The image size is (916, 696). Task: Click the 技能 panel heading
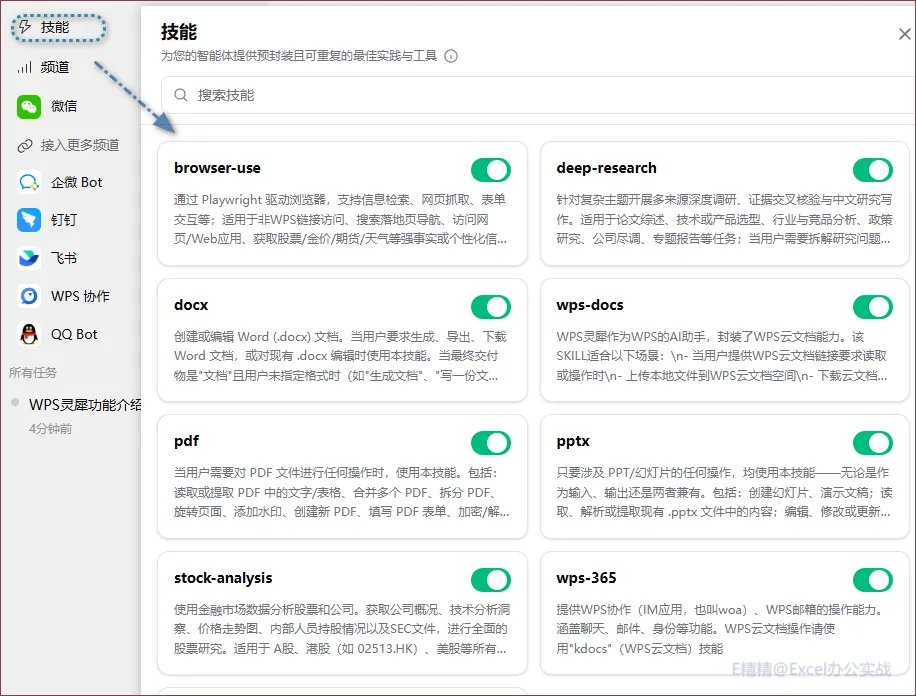[x=179, y=32]
